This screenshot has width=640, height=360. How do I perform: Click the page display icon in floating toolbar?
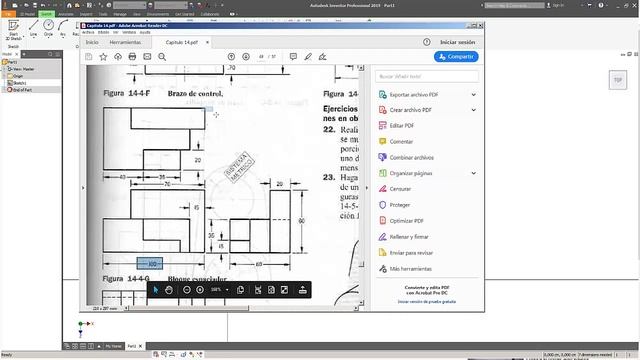click(240, 290)
